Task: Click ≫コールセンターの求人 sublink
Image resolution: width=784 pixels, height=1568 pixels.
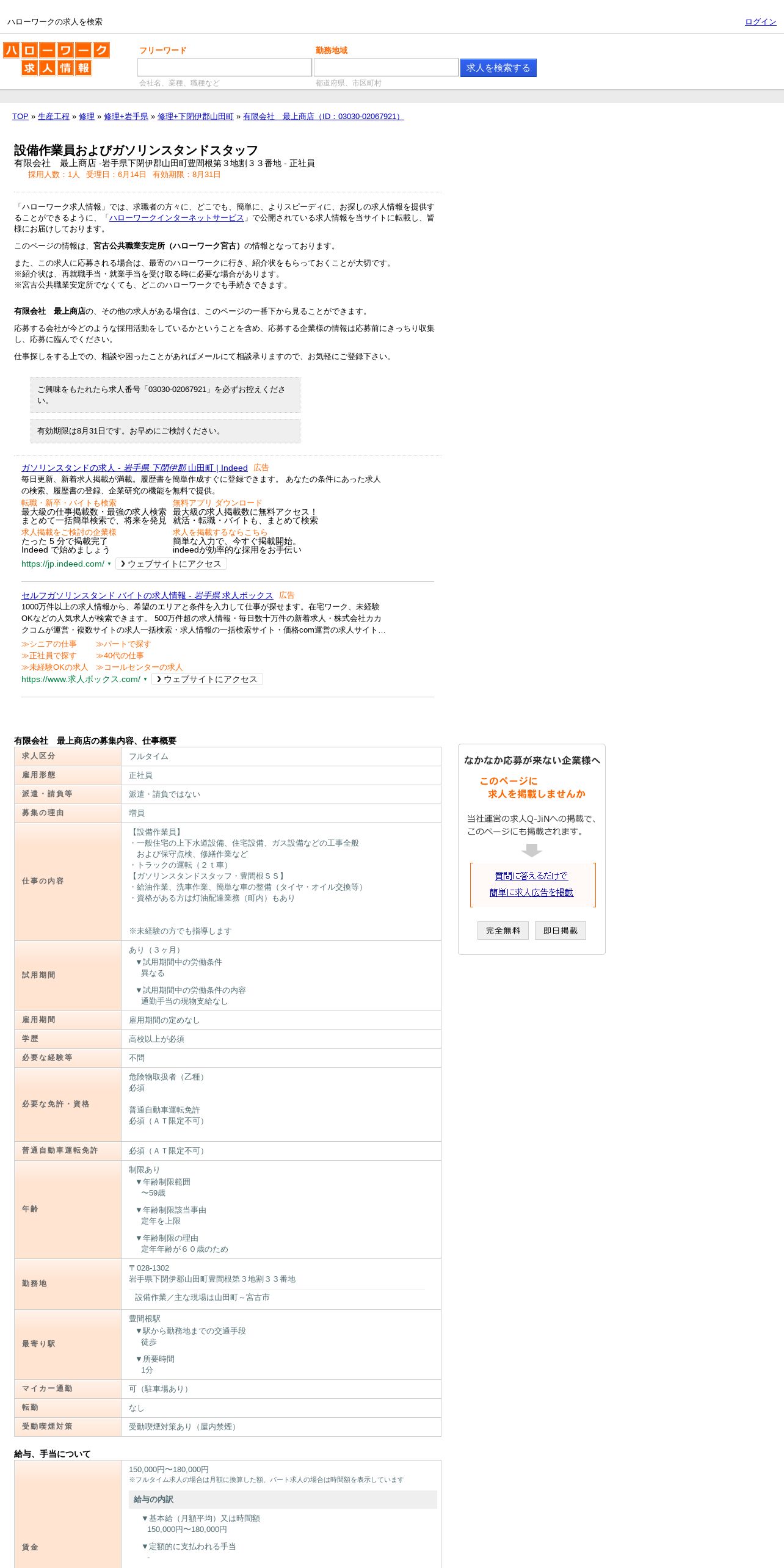Action: (x=139, y=667)
